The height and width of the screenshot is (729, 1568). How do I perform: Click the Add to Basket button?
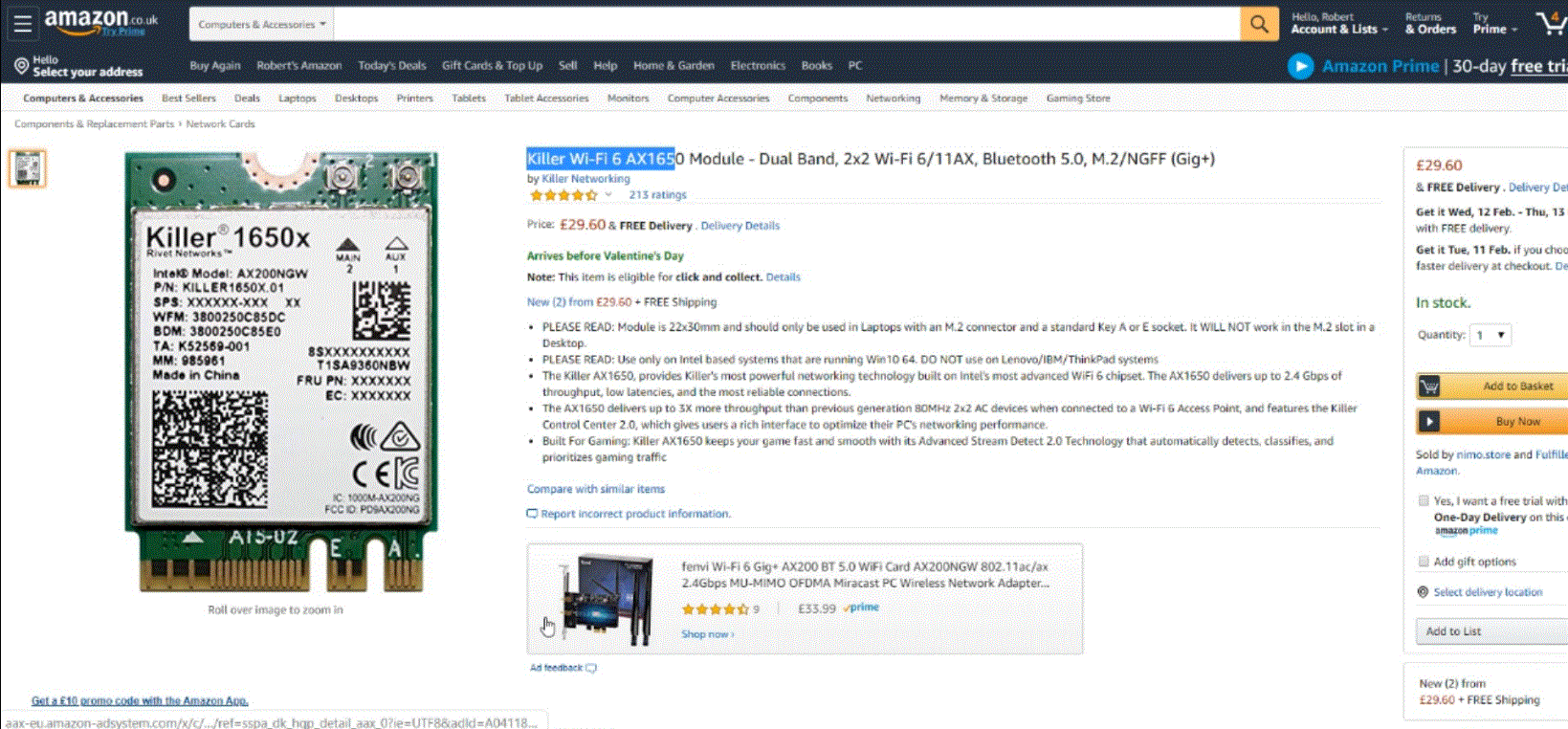1492,387
